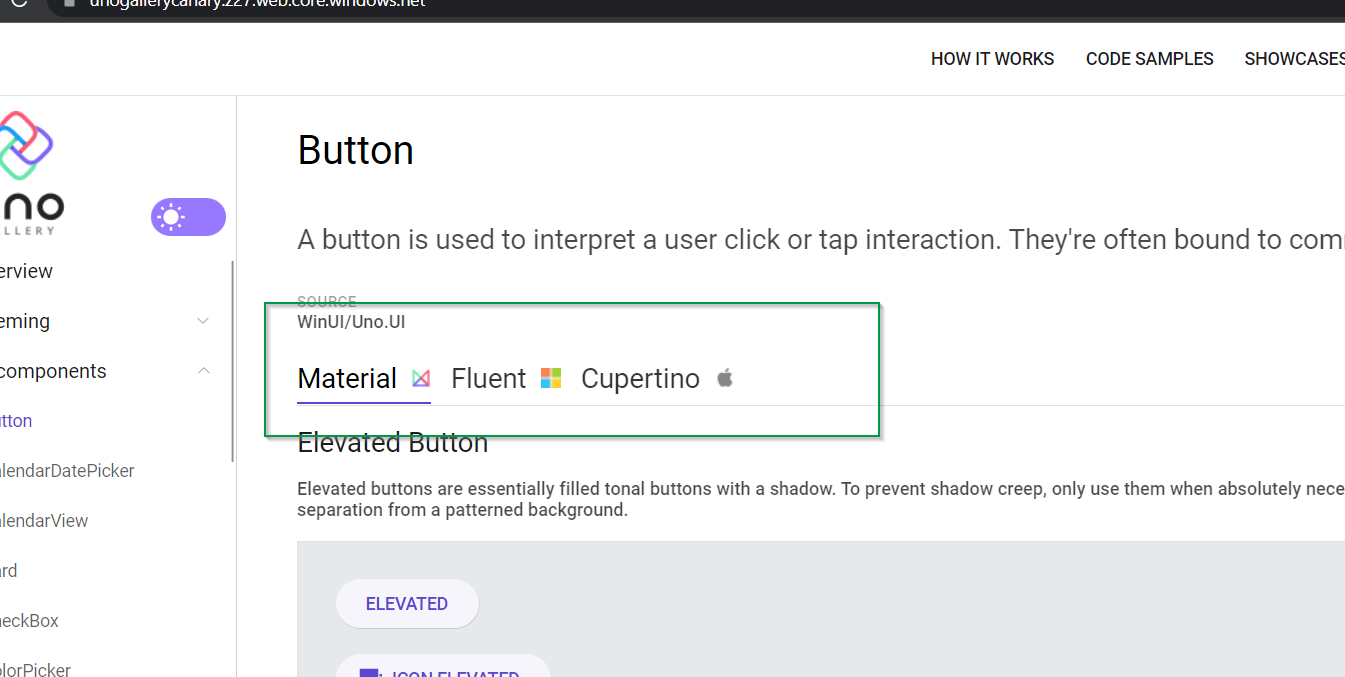Click the colorful Fluent squares icon
This screenshot has width=1345, height=677.
(550, 377)
